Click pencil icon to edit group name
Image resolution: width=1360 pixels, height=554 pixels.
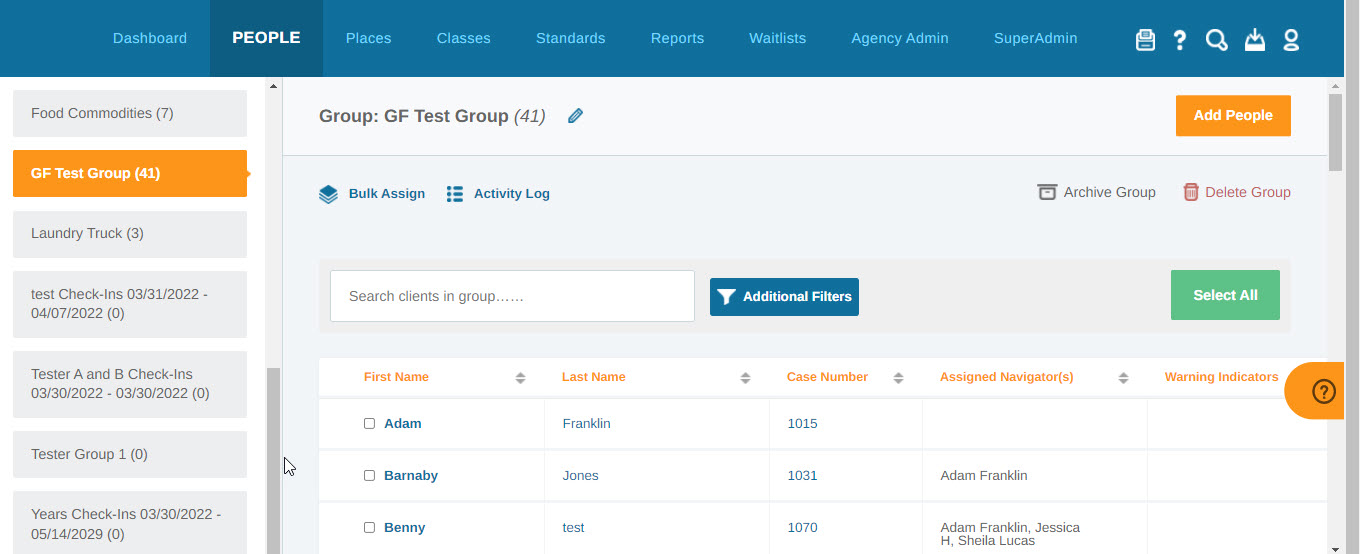575,116
